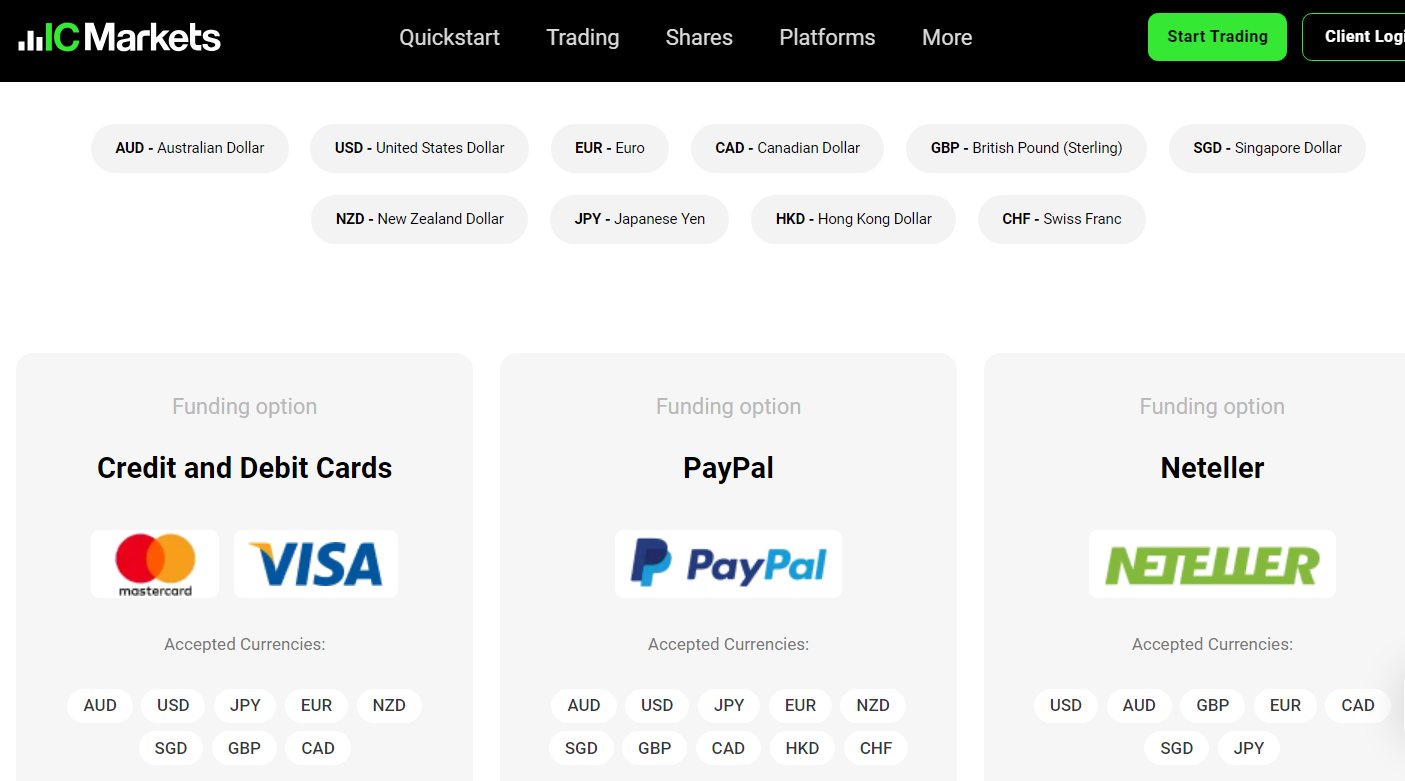Click HKD currency tag under PayPal

(802, 748)
